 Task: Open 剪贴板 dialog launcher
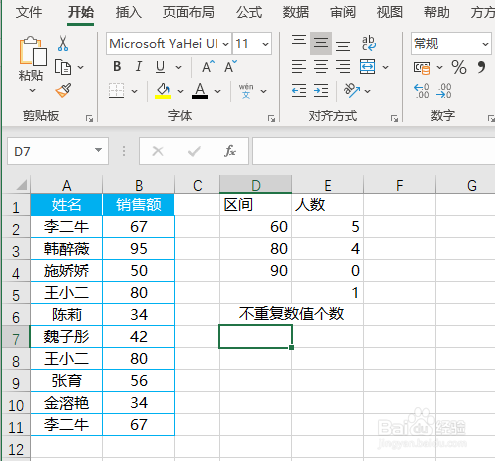(89, 118)
